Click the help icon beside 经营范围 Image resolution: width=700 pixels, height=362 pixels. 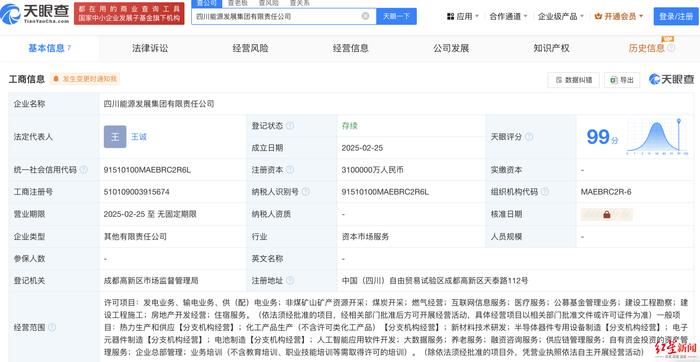point(52,328)
